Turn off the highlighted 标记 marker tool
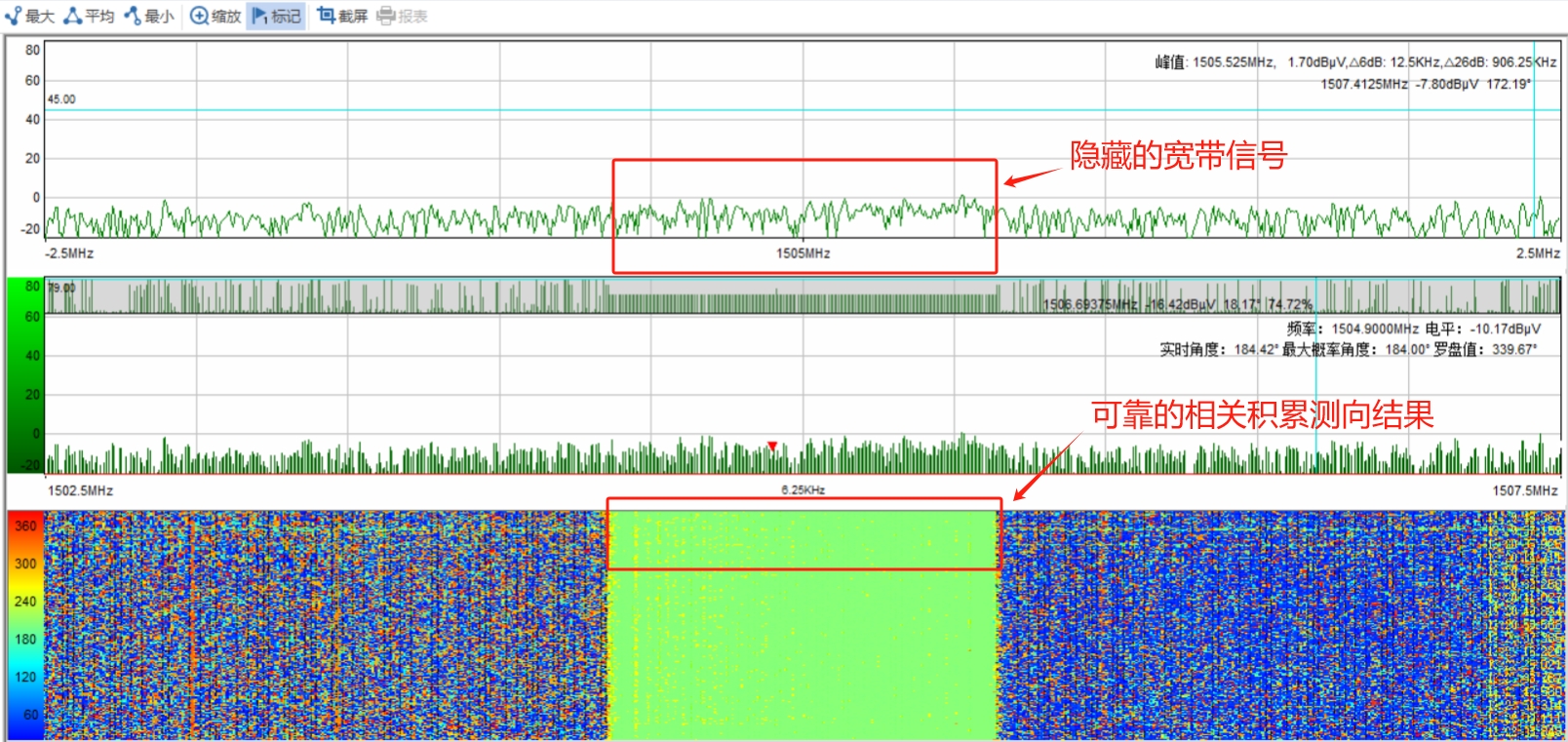This screenshot has width=1568, height=742. pos(276,16)
